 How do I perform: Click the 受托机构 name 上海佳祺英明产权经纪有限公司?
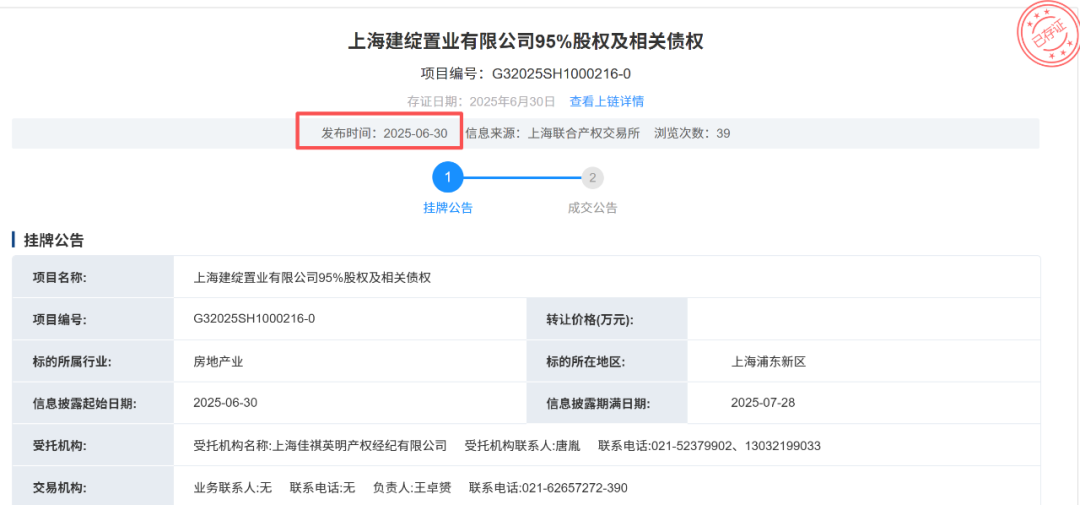(x=320, y=445)
